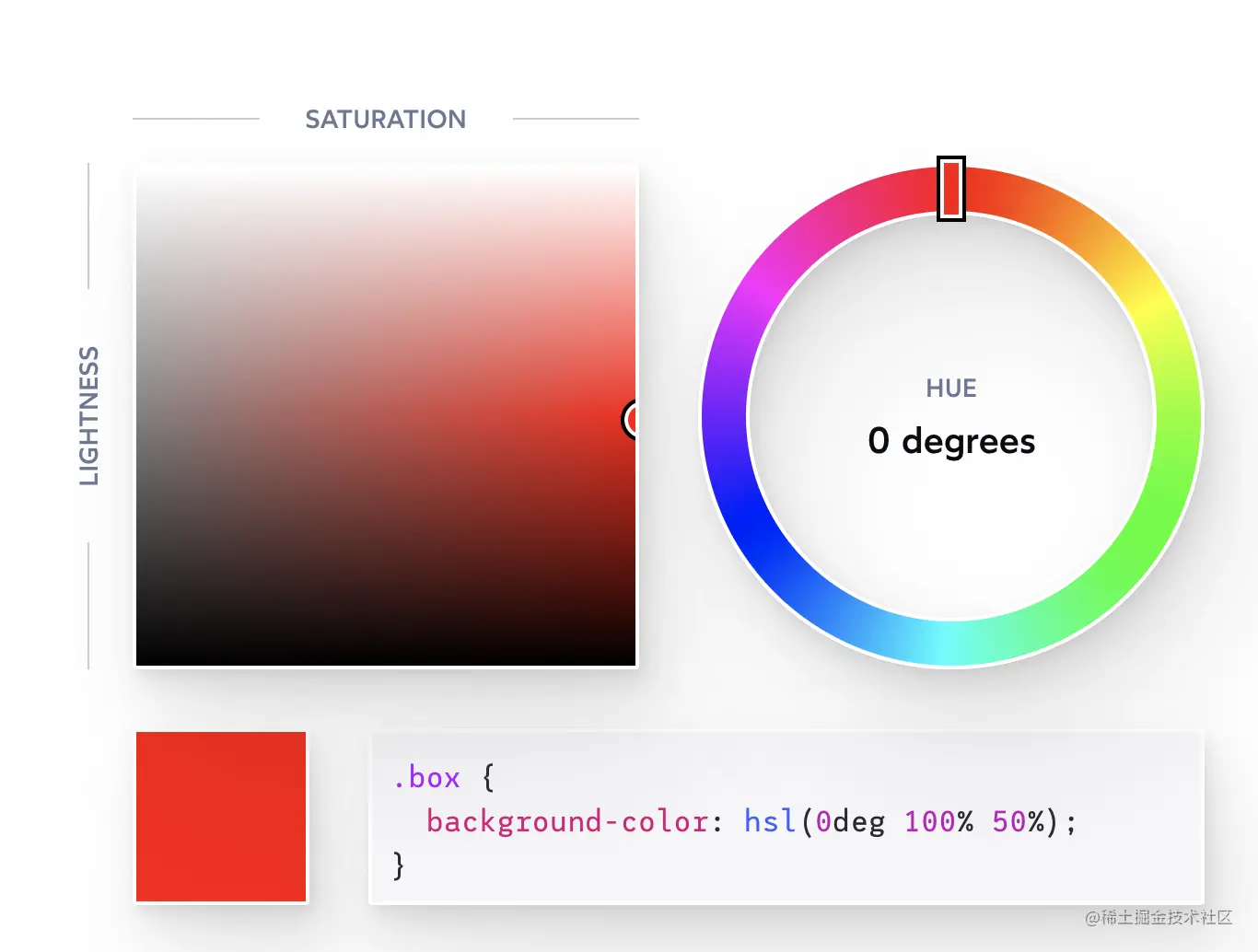Click the '100%' saturation value in code
Viewport: 1258px width, 952px height.
(x=938, y=821)
